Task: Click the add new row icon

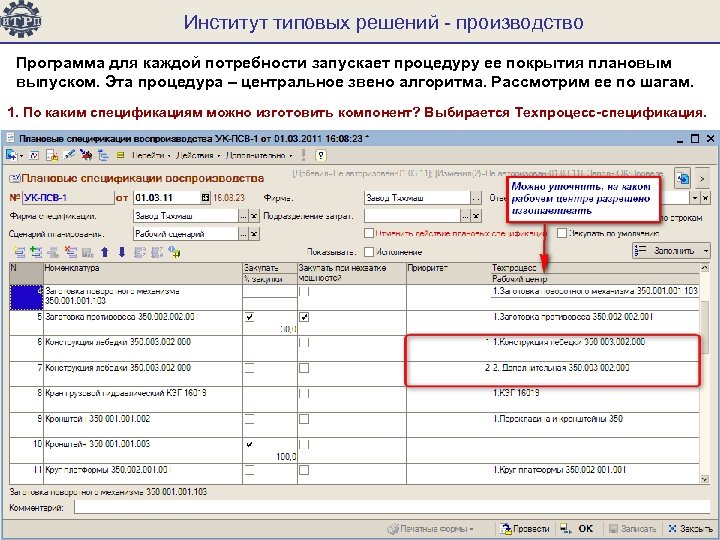Action: [19, 252]
